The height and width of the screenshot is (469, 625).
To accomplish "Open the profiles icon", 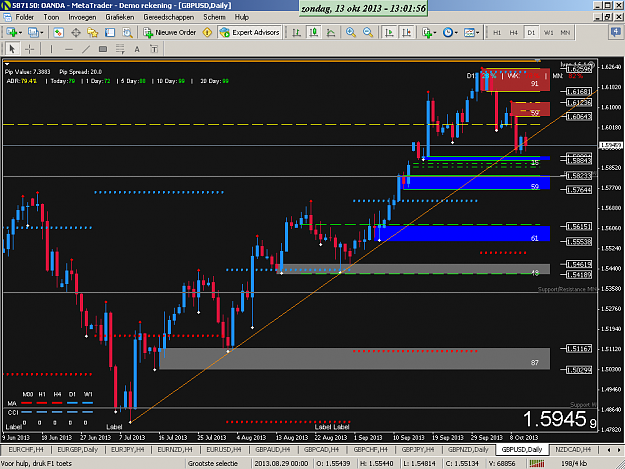I will [33, 32].
